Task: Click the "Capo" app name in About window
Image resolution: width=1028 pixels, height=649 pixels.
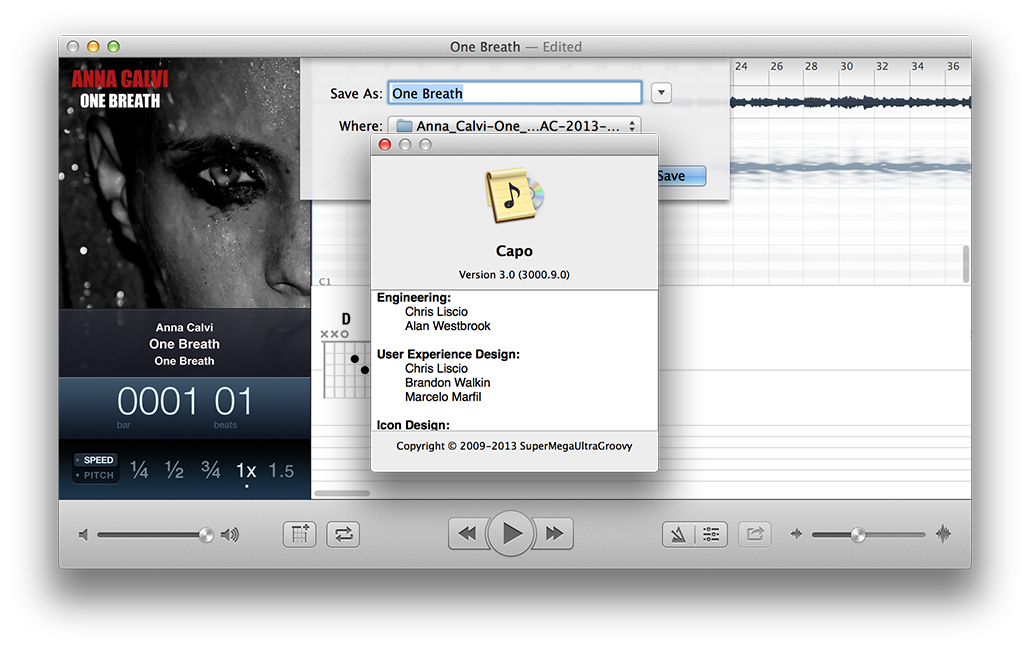Action: tap(514, 251)
